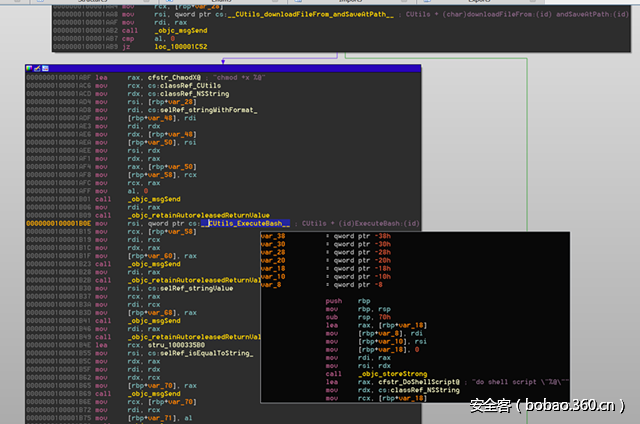
Task: Click _objc_retainAutoreleasedReturnValue after first msgSend
Action: pyautogui.click(x=198, y=215)
